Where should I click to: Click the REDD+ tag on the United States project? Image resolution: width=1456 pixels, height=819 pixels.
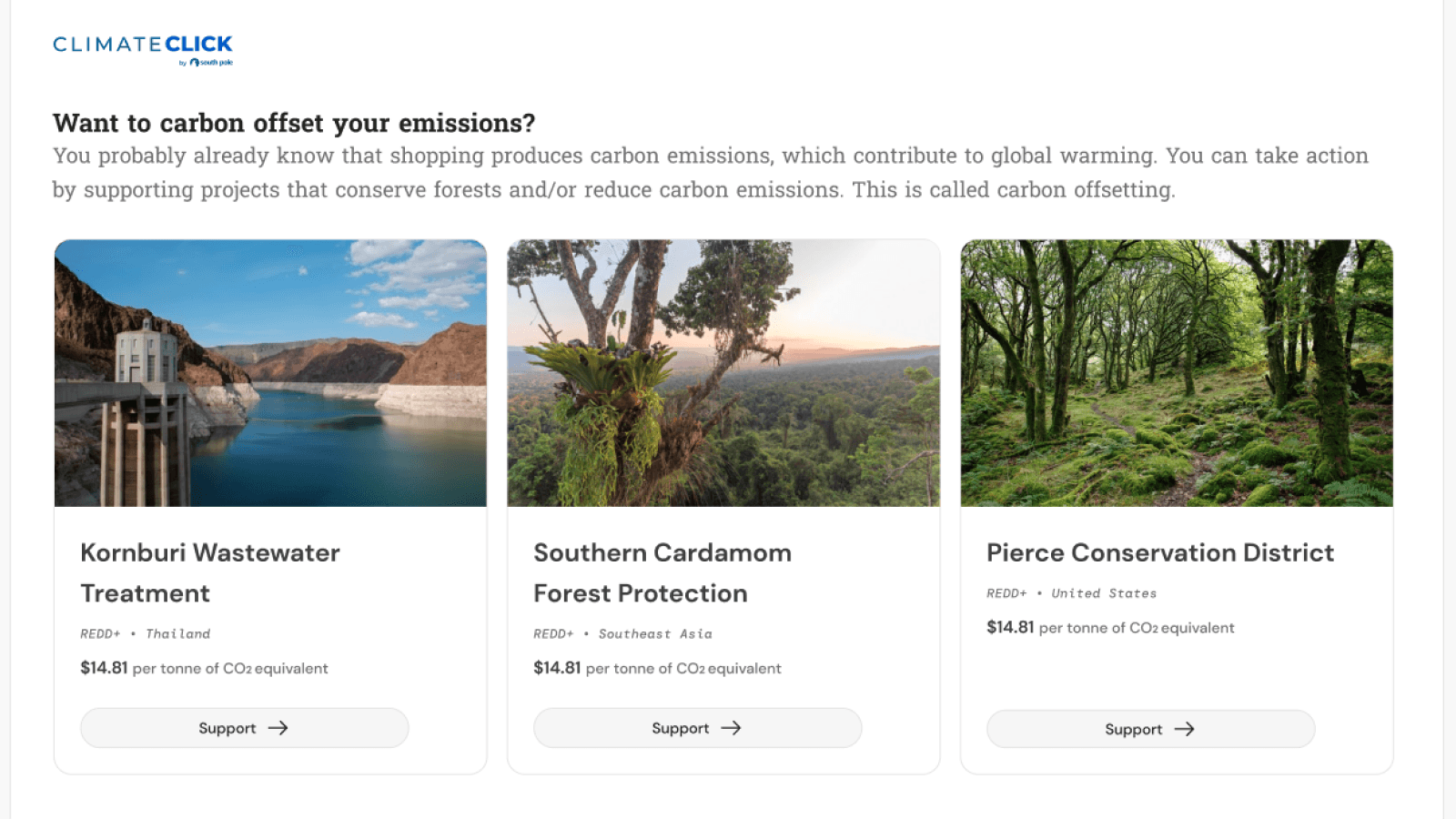[1006, 592]
